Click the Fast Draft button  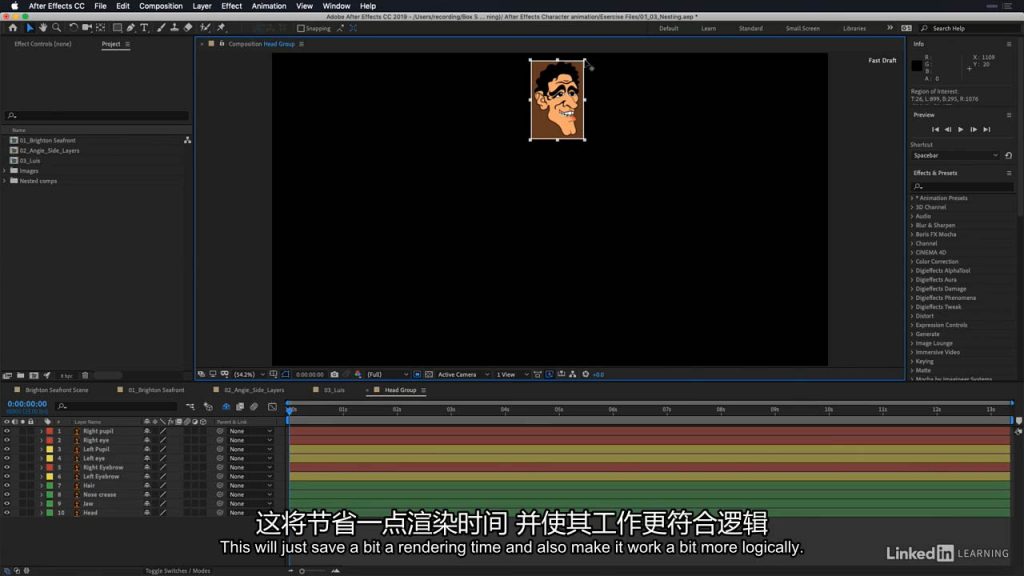[x=882, y=61]
